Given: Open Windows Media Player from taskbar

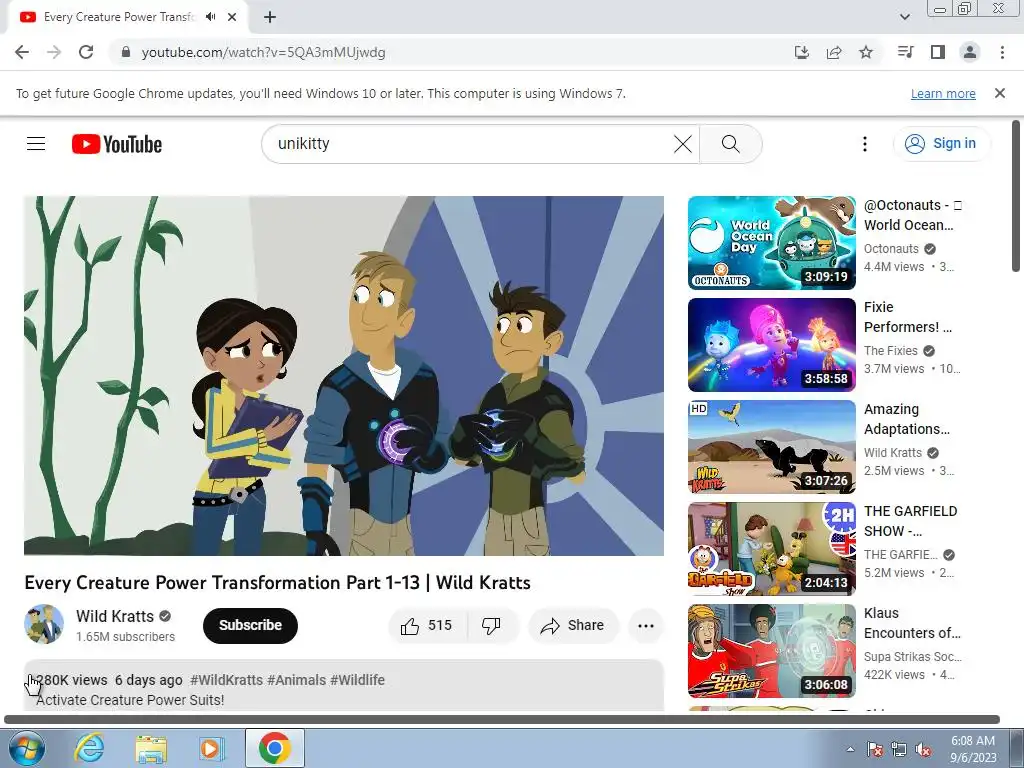Looking at the screenshot, I should (x=212, y=748).
